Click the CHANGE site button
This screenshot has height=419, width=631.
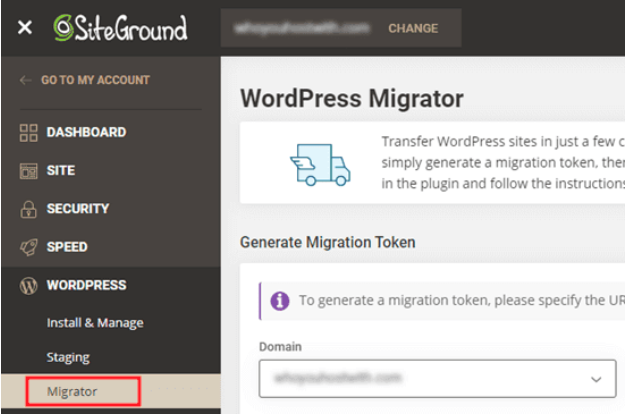coord(413,28)
